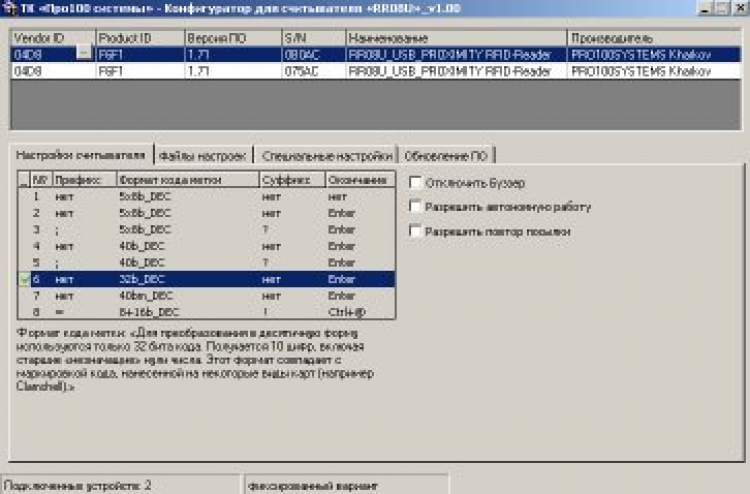Minimize the configurator window
750x494 pixels.
pos(705,8)
